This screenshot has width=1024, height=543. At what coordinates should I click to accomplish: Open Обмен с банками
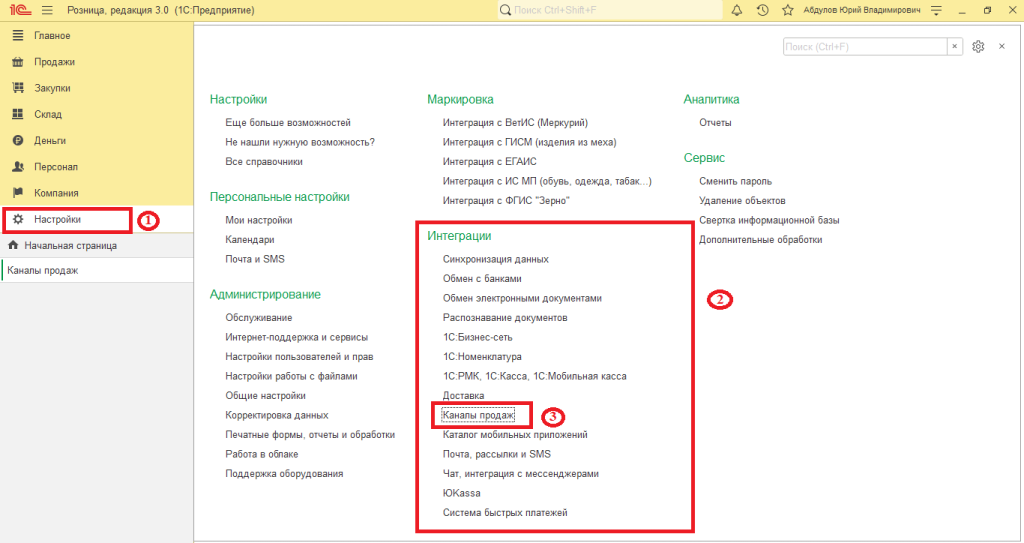click(482, 278)
